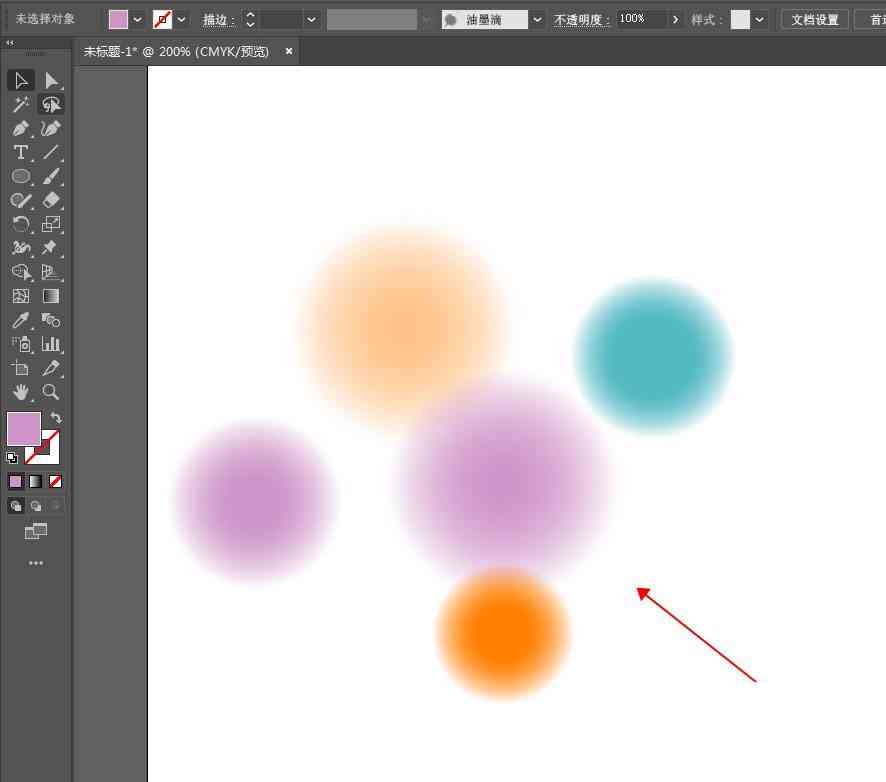Adjust stroke weight stepper arrows
The height and width of the screenshot is (782, 886).
pos(250,20)
